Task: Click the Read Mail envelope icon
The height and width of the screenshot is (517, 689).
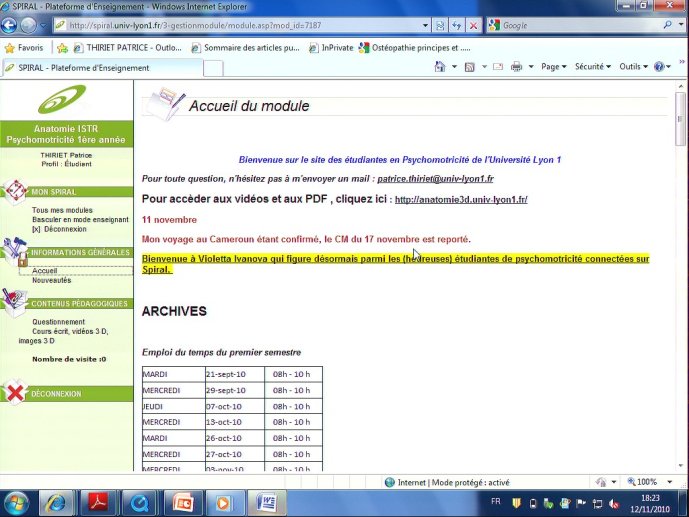Action: pos(498,67)
